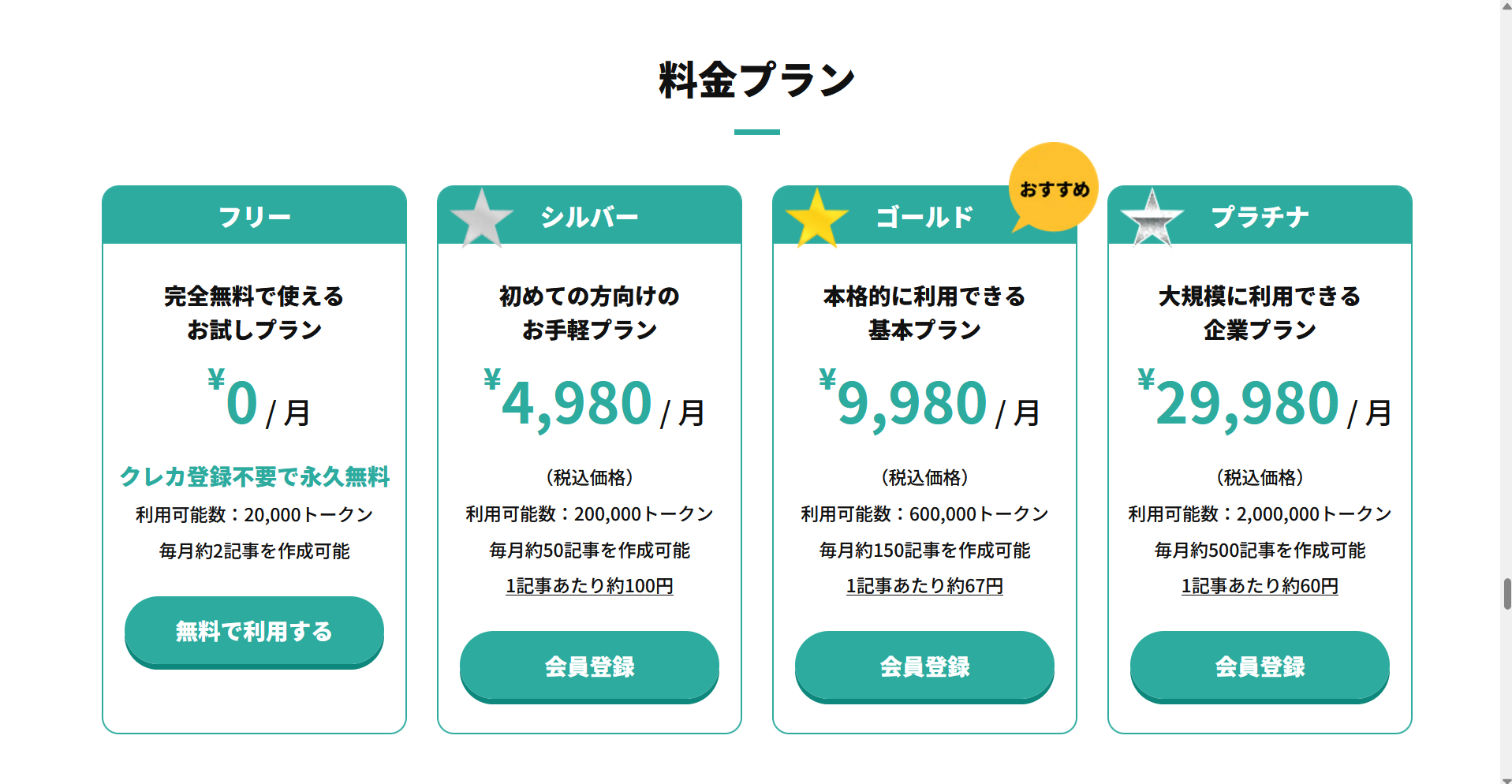Click the silver star icon on シルバー plan
Screen dimensions: 1512x784
[481, 218]
